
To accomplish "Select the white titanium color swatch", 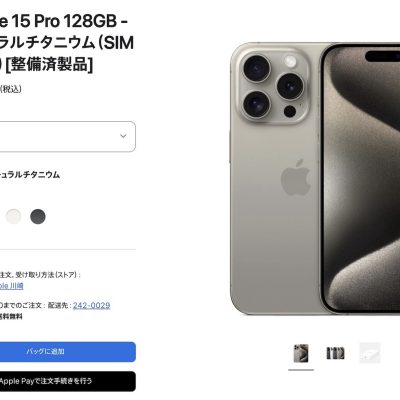I will pyautogui.click(x=14, y=216).
